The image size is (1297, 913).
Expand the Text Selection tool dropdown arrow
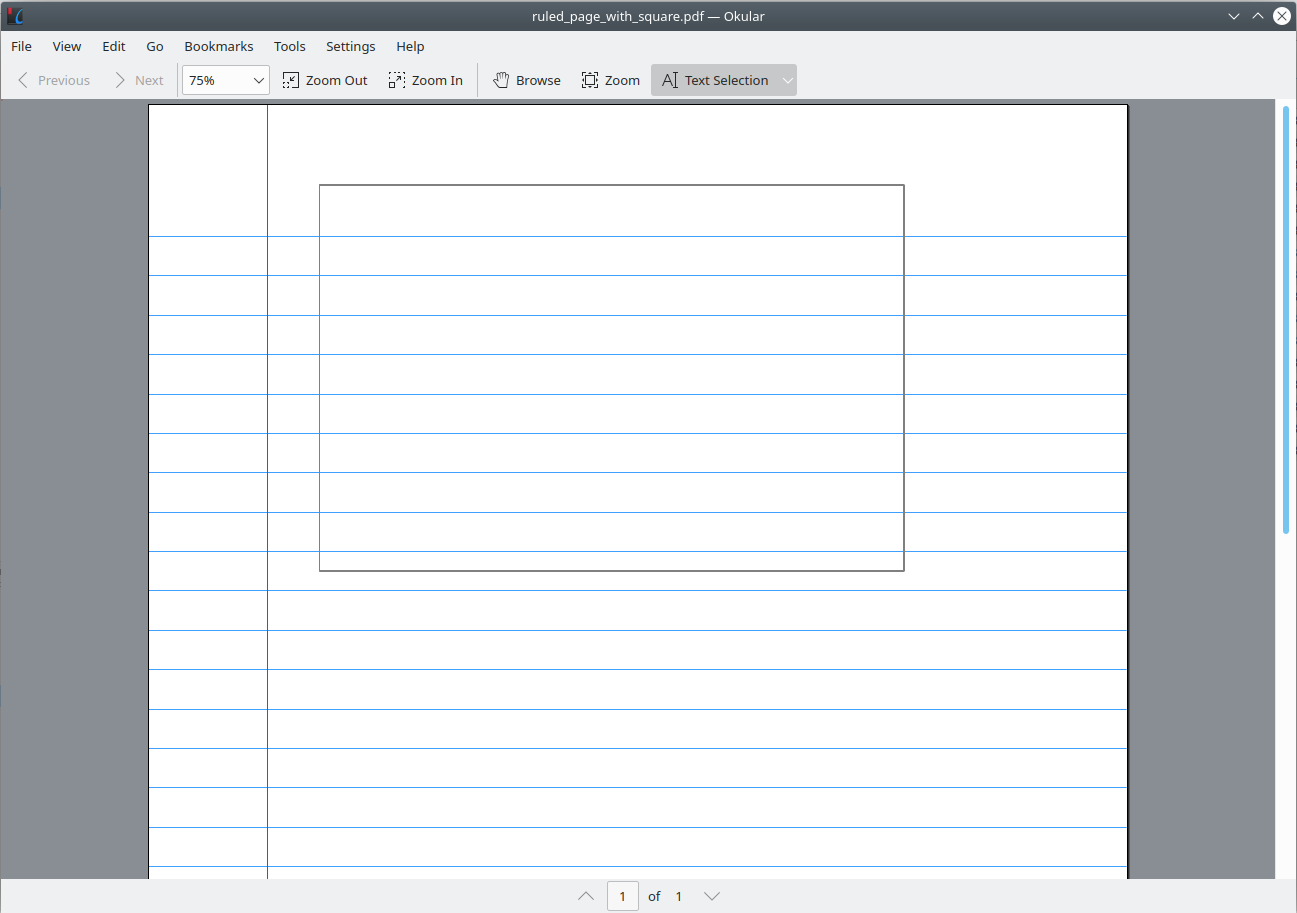click(788, 80)
